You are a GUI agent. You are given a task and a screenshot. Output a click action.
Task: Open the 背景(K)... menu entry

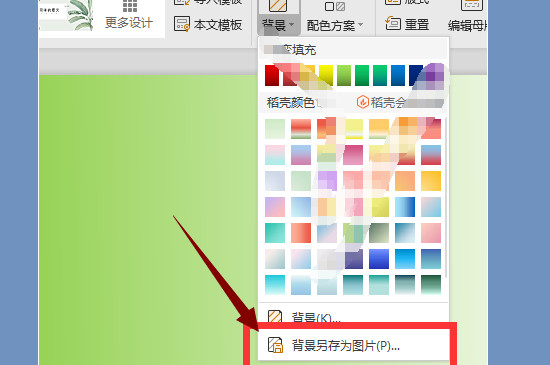pos(354,317)
